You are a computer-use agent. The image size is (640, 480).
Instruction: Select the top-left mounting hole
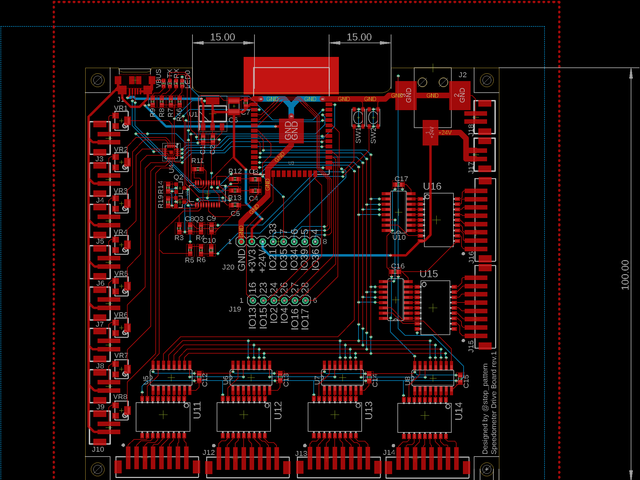click(97, 80)
